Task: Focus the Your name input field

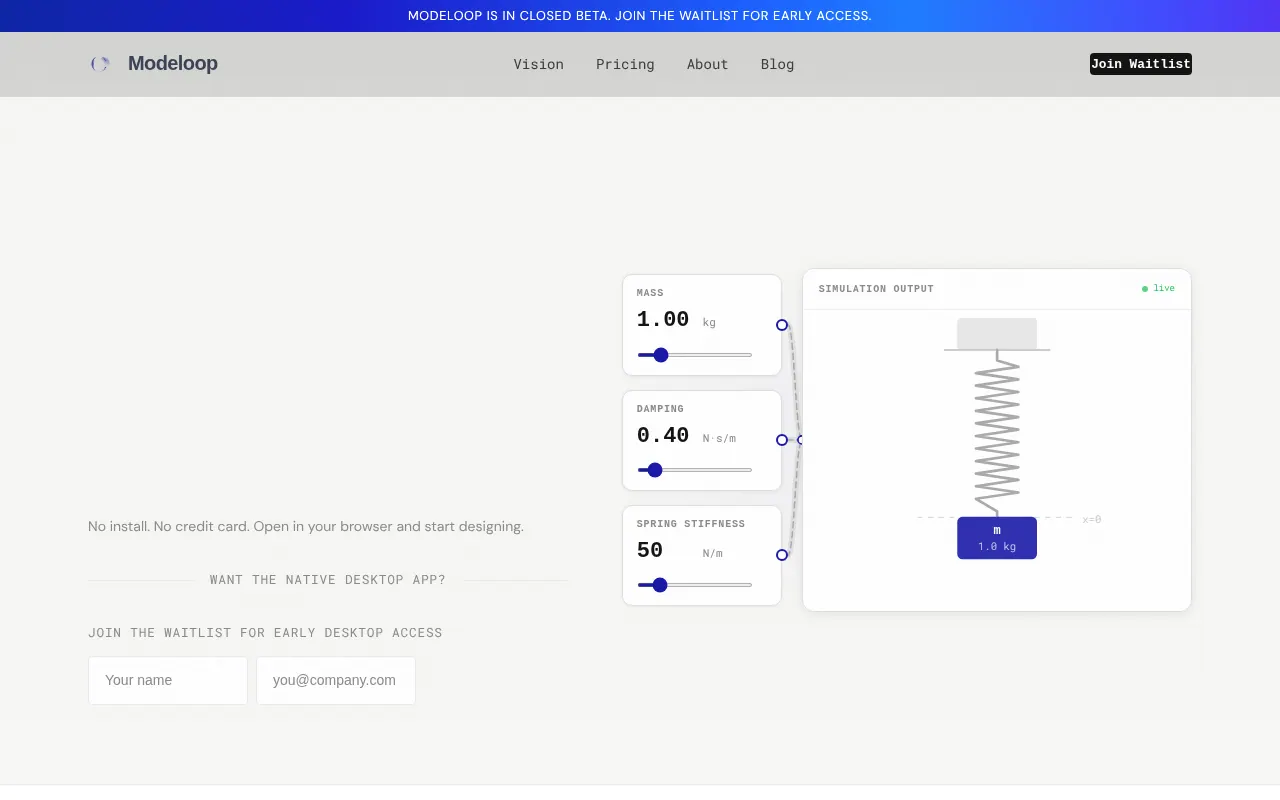Action: pyautogui.click(x=168, y=680)
